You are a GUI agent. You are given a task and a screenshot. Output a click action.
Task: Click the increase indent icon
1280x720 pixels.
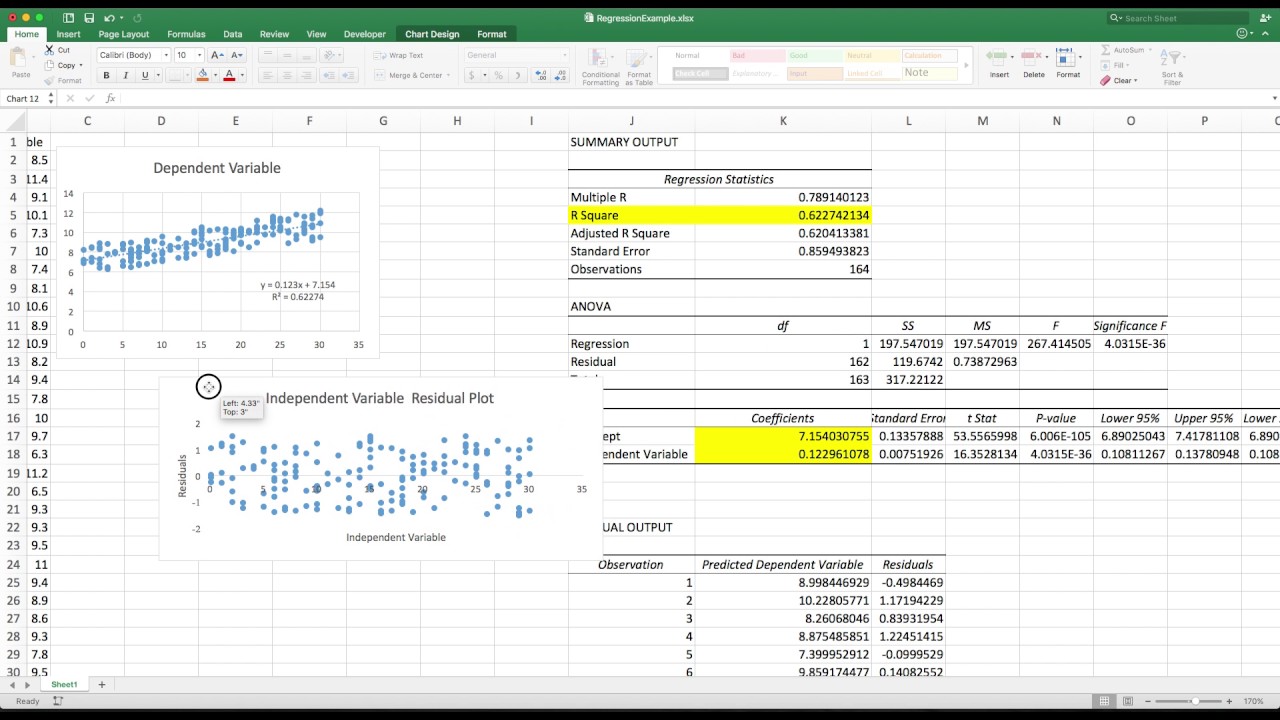pos(350,75)
